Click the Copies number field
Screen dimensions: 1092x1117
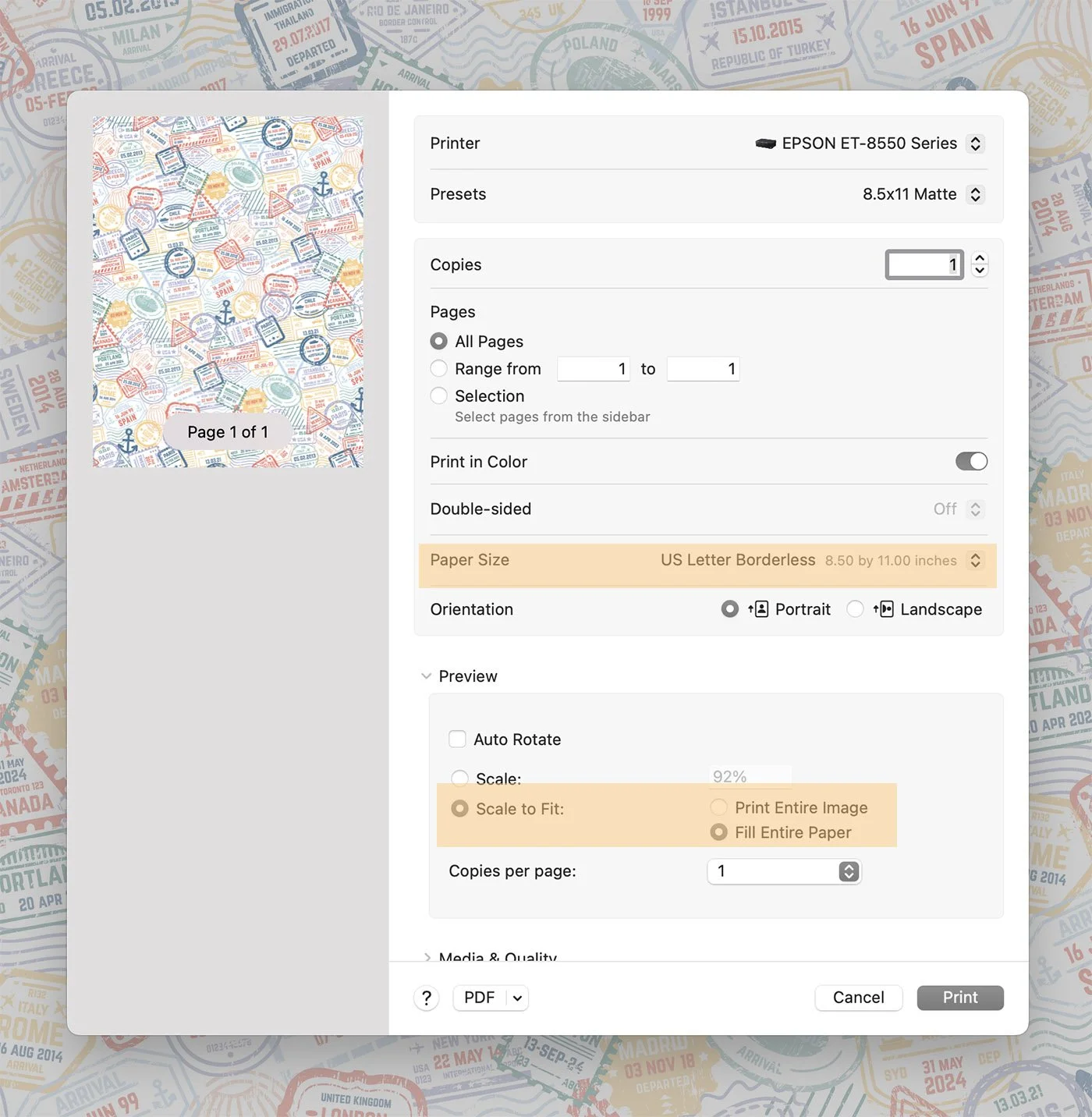(x=924, y=265)
